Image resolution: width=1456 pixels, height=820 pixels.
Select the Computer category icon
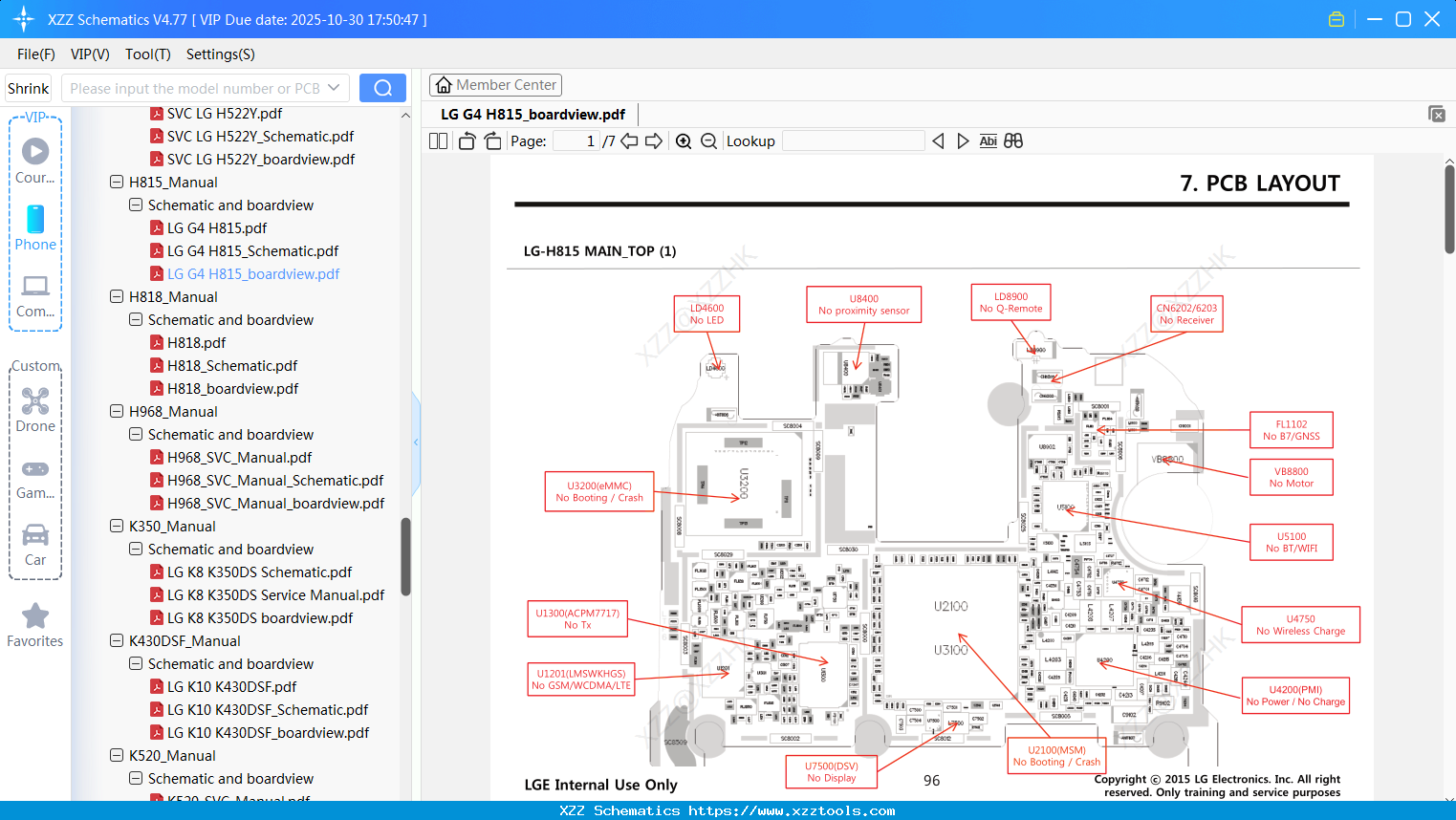35,295
